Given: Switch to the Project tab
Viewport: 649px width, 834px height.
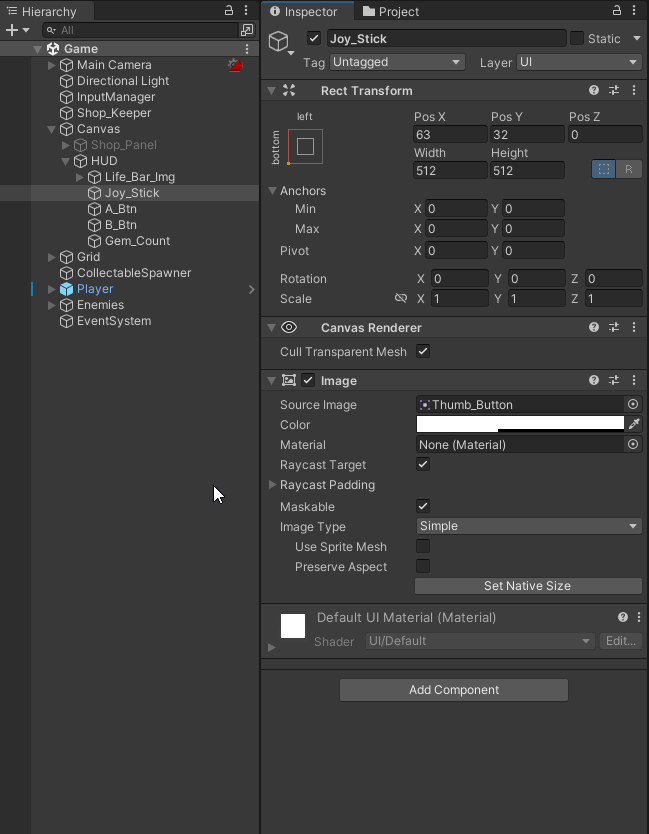Looking at the screenshot, I should pyautogui.click(x=391, y=11).
